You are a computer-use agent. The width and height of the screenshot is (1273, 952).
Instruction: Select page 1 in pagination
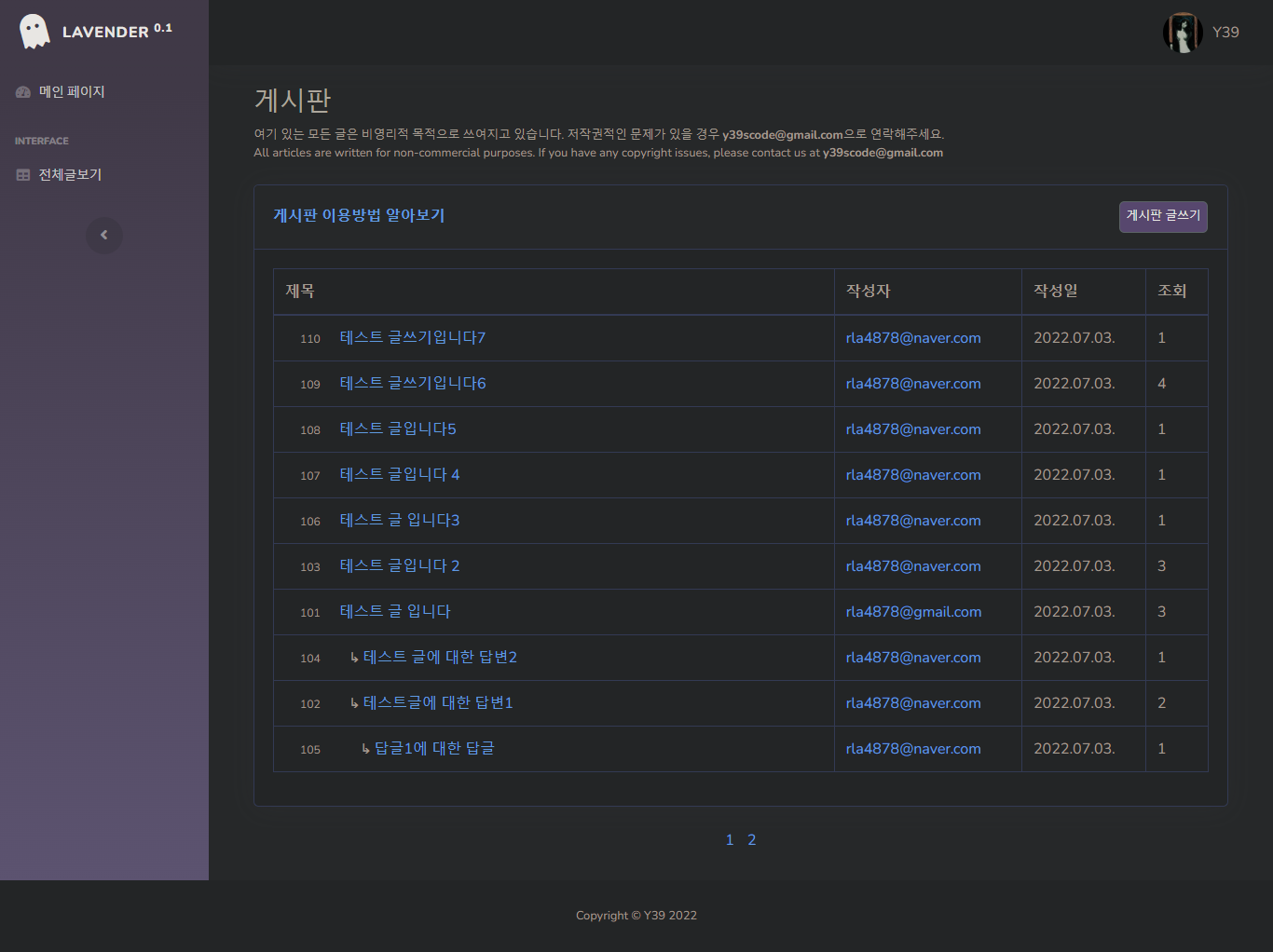click(x=730, y=840)
